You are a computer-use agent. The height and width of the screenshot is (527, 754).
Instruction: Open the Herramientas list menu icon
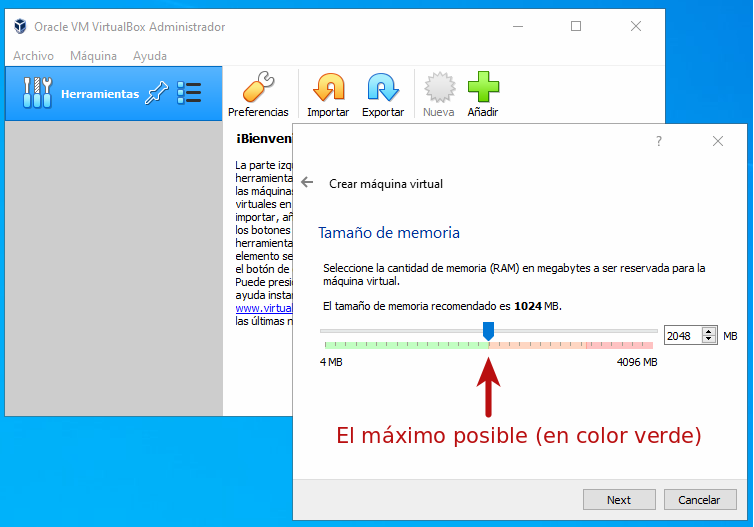click(189, 93)
